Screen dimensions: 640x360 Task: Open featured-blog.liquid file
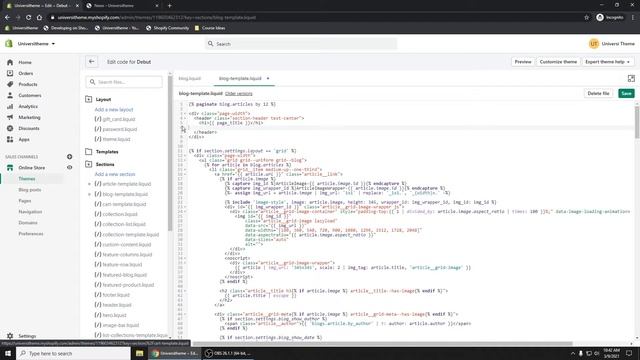click(124, 275)
